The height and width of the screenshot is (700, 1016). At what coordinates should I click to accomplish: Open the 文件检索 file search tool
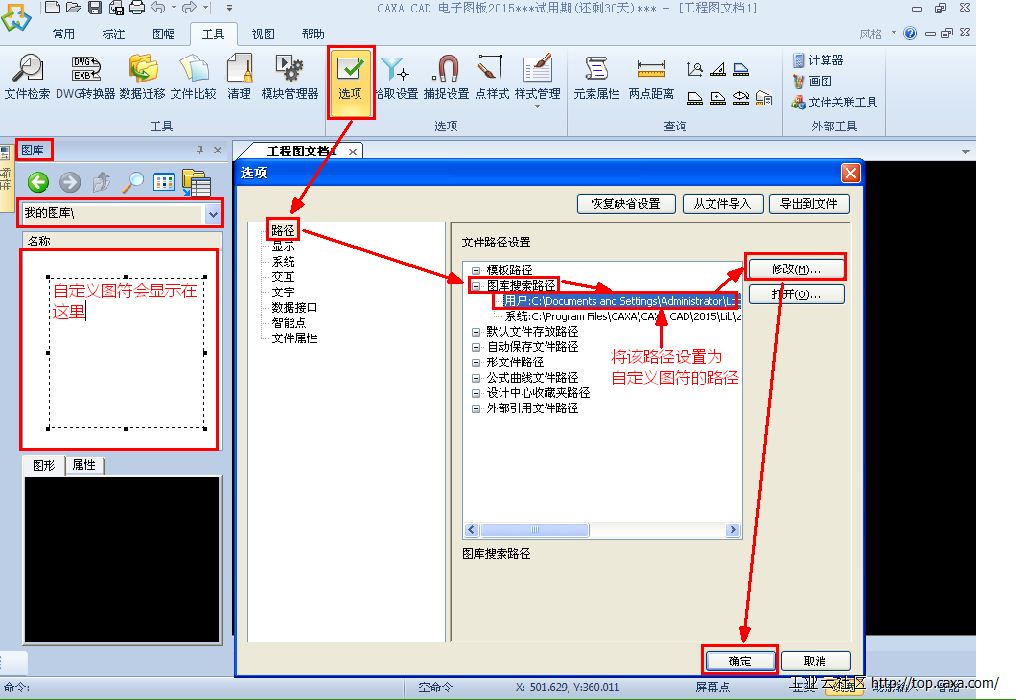pyautogui.click(x=27, y=78)
